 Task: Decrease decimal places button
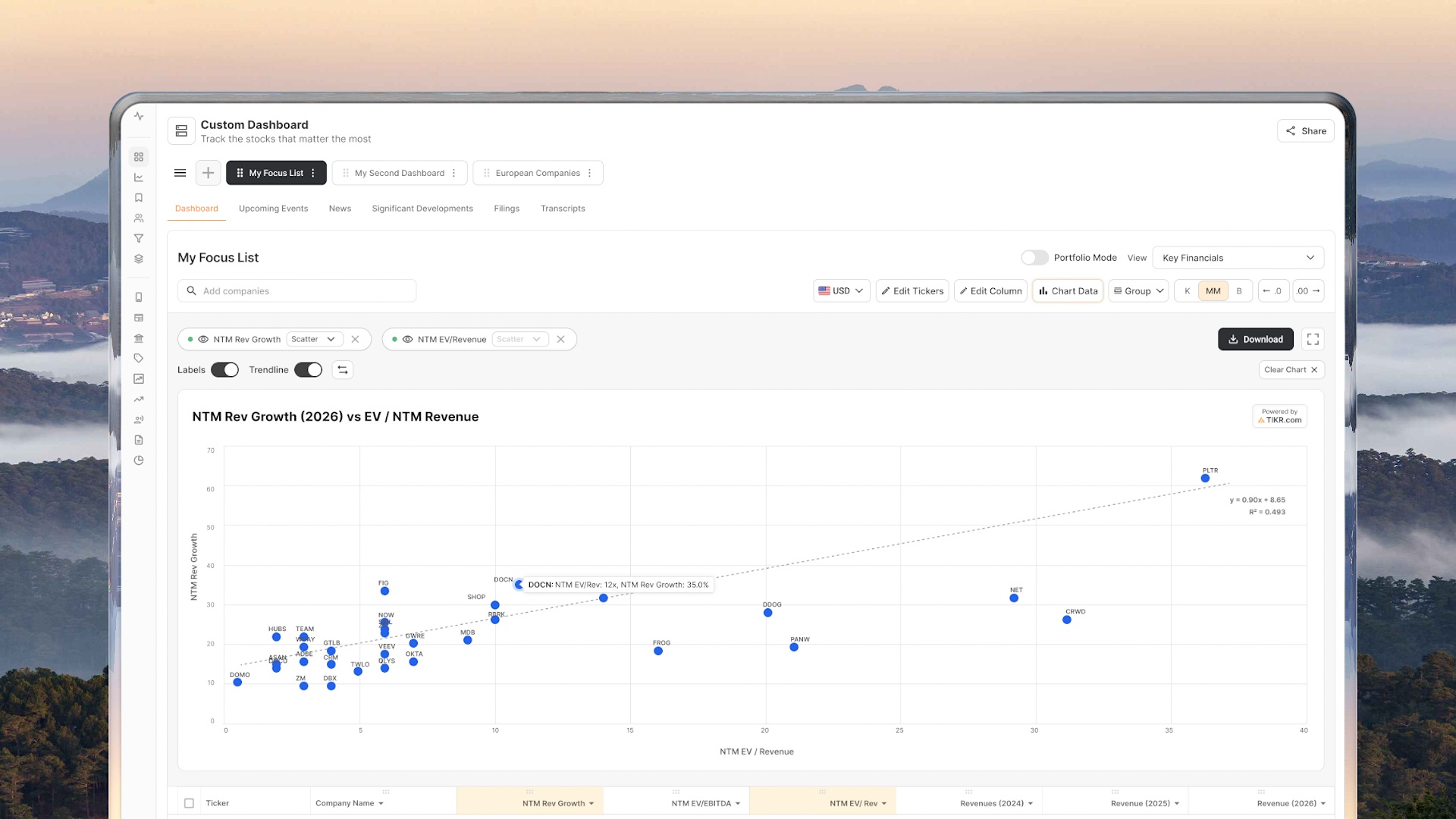click(x=1273, y=291)
